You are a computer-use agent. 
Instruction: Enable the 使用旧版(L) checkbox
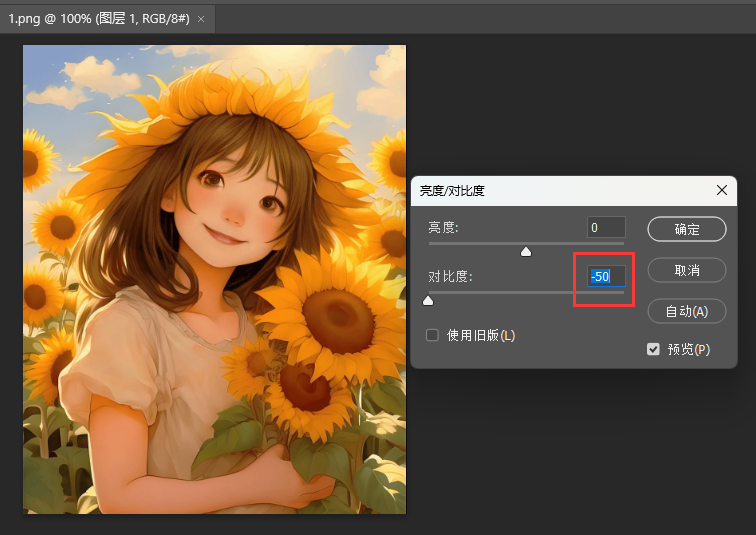pyautogui.click(x=432, y=335)
